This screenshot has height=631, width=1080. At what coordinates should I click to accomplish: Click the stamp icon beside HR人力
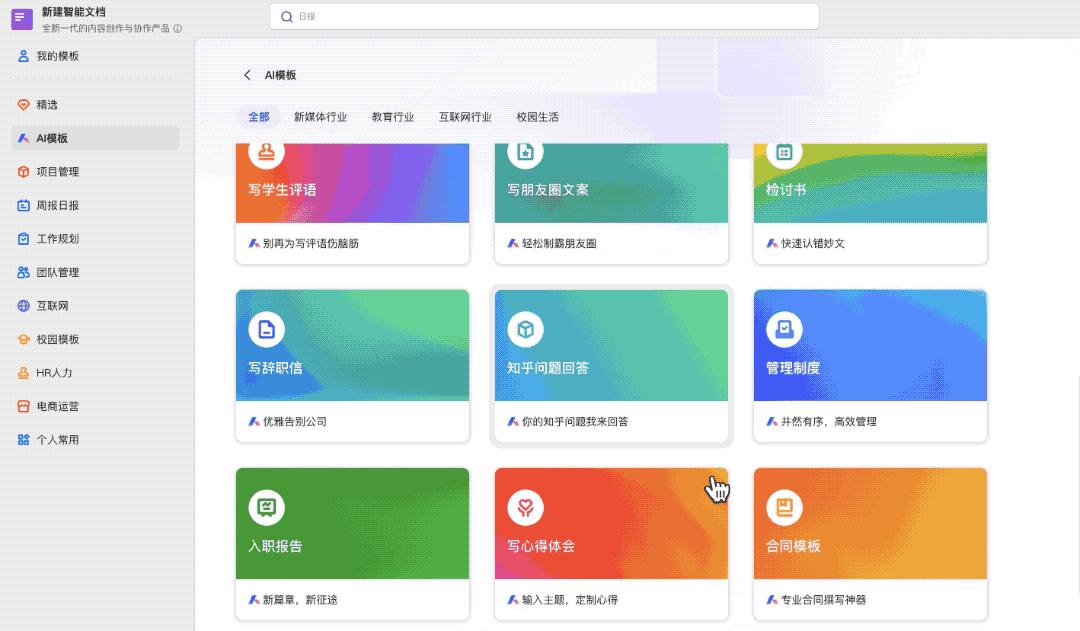23,373
